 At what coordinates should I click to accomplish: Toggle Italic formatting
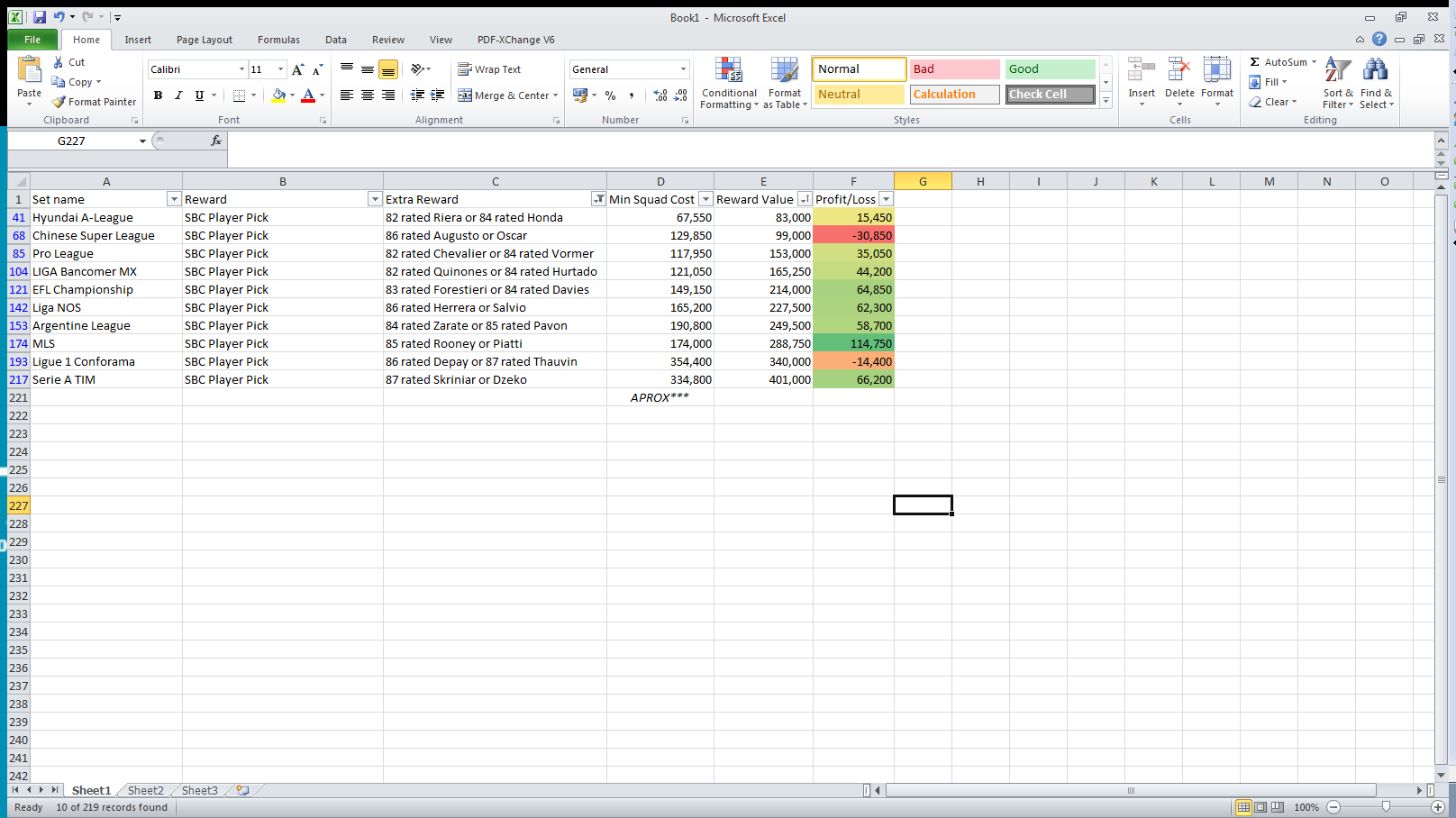(x=178, y=95)
